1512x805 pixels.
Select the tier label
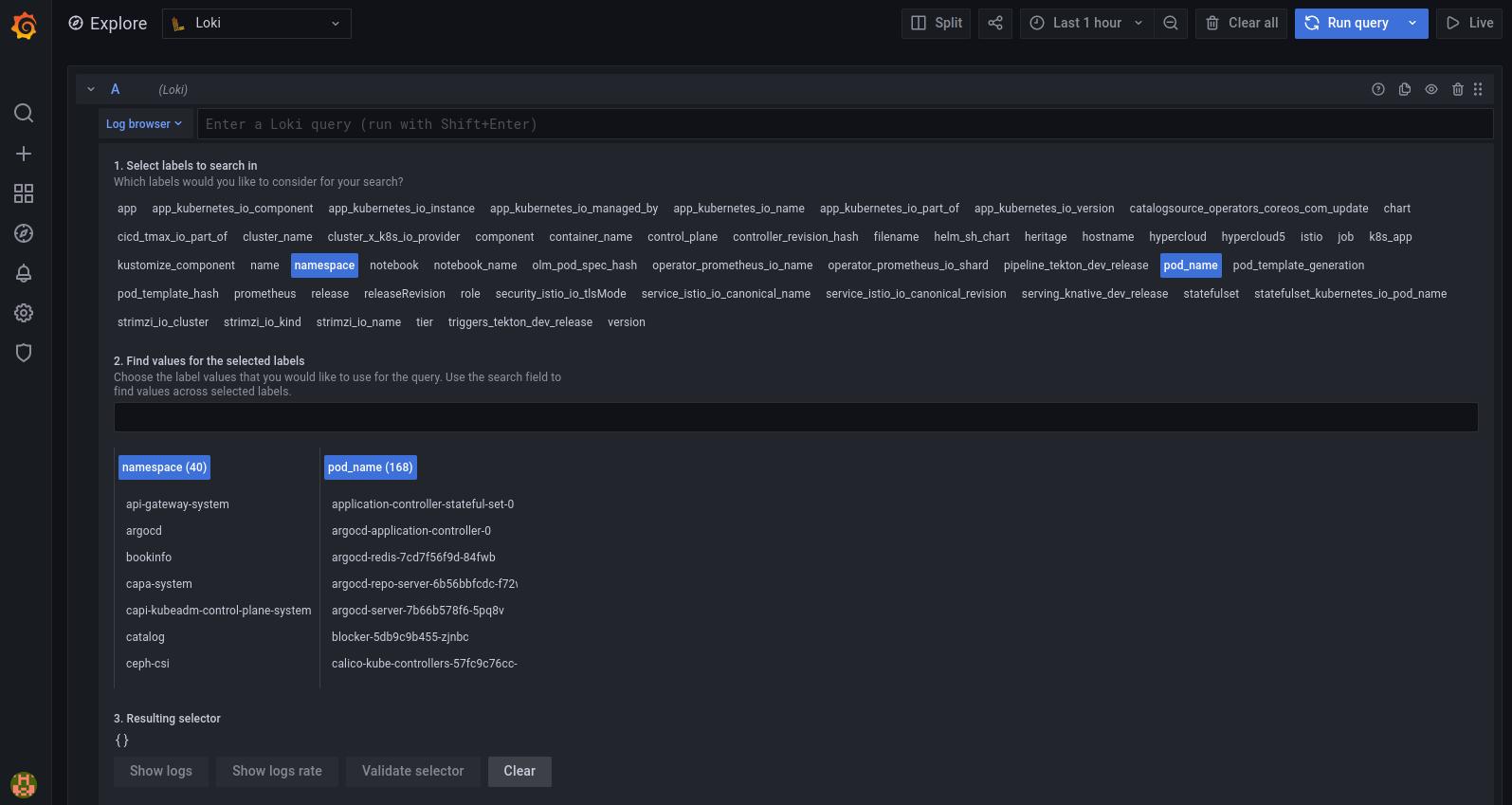point(424,322)
